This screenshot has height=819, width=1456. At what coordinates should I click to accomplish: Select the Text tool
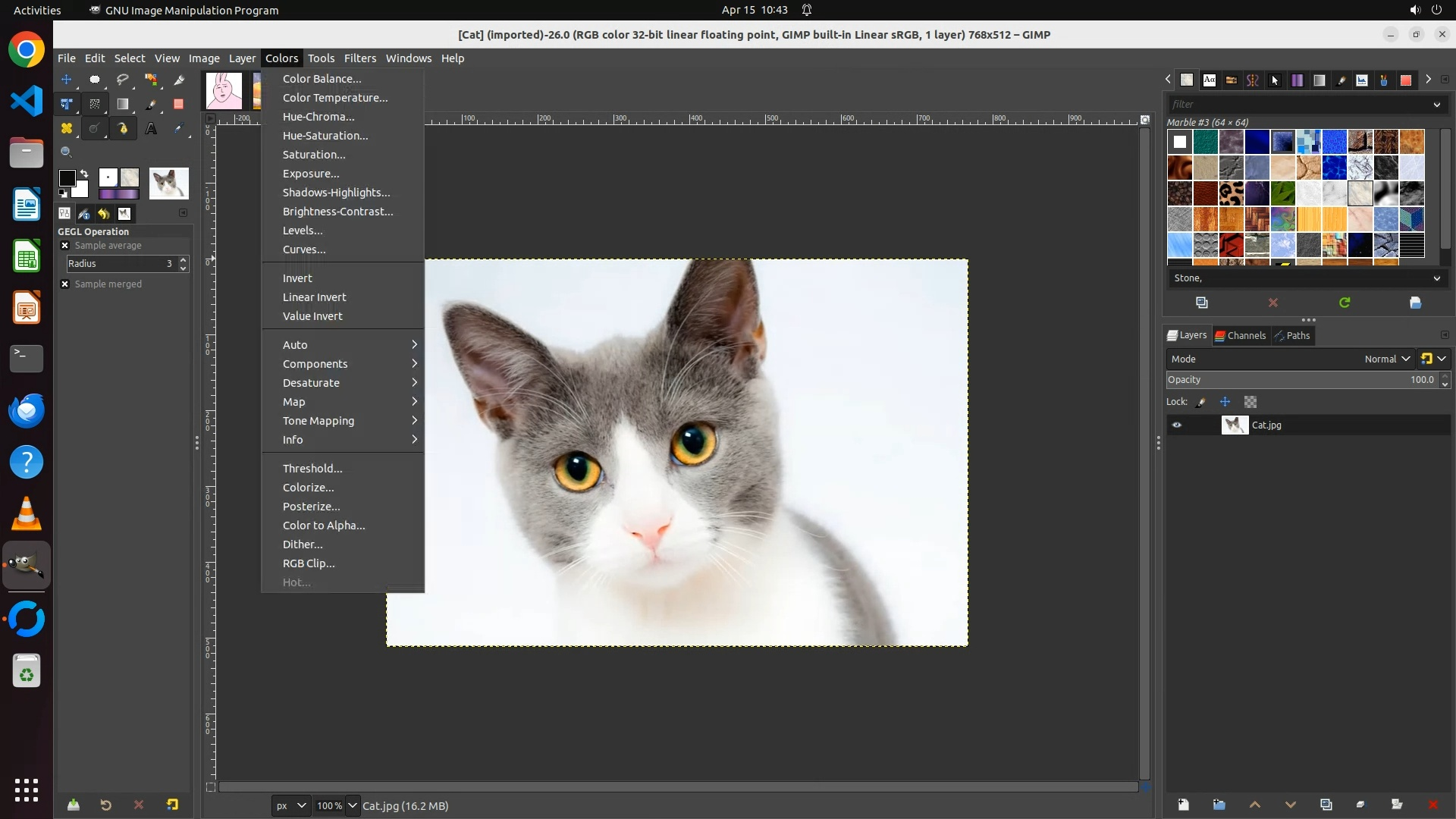pos(151,129)
